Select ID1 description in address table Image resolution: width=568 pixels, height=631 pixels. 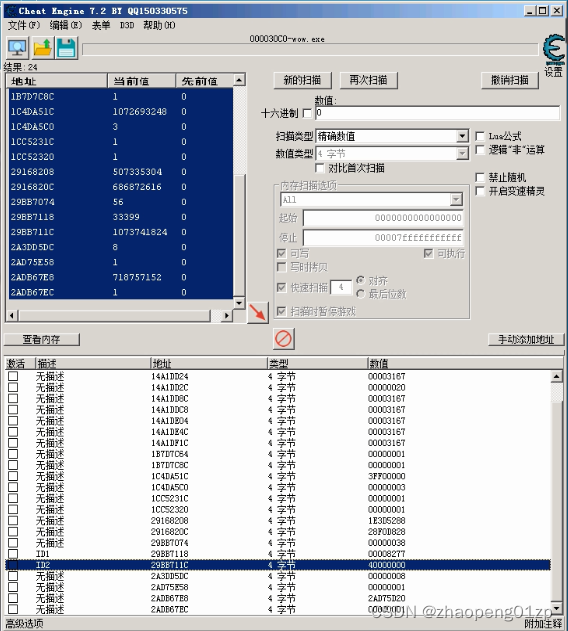[43, 554]
